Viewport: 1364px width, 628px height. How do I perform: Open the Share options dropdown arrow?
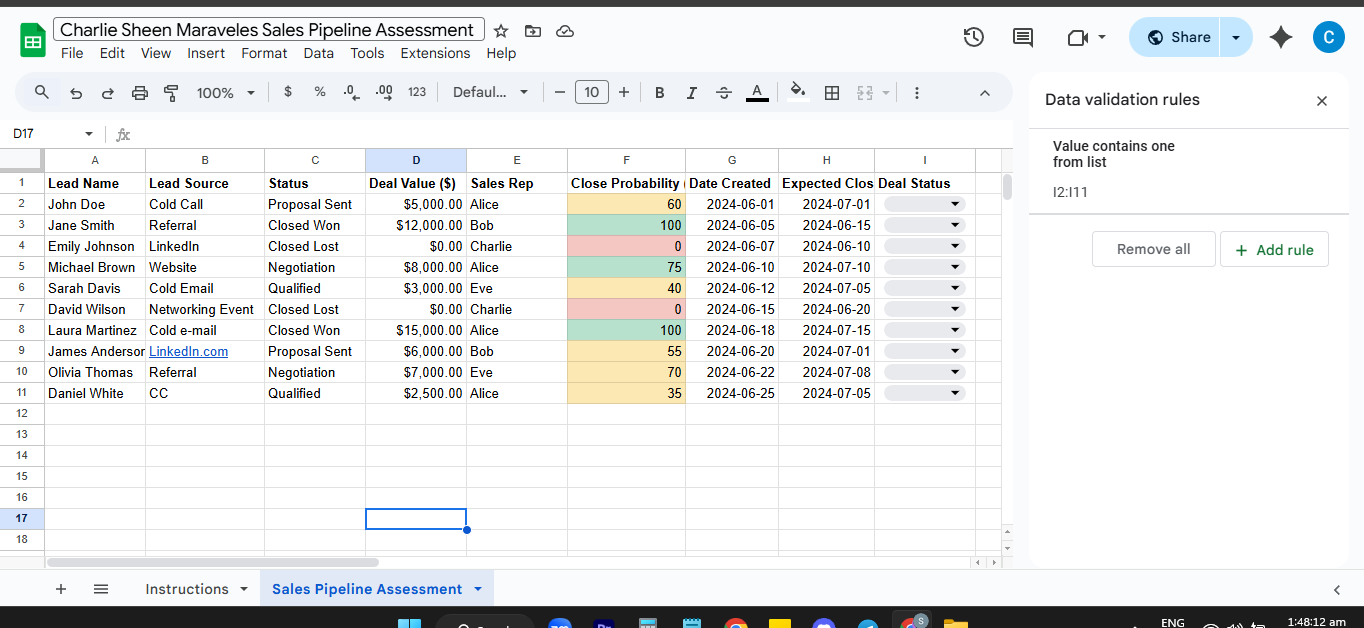[1236, 37]
